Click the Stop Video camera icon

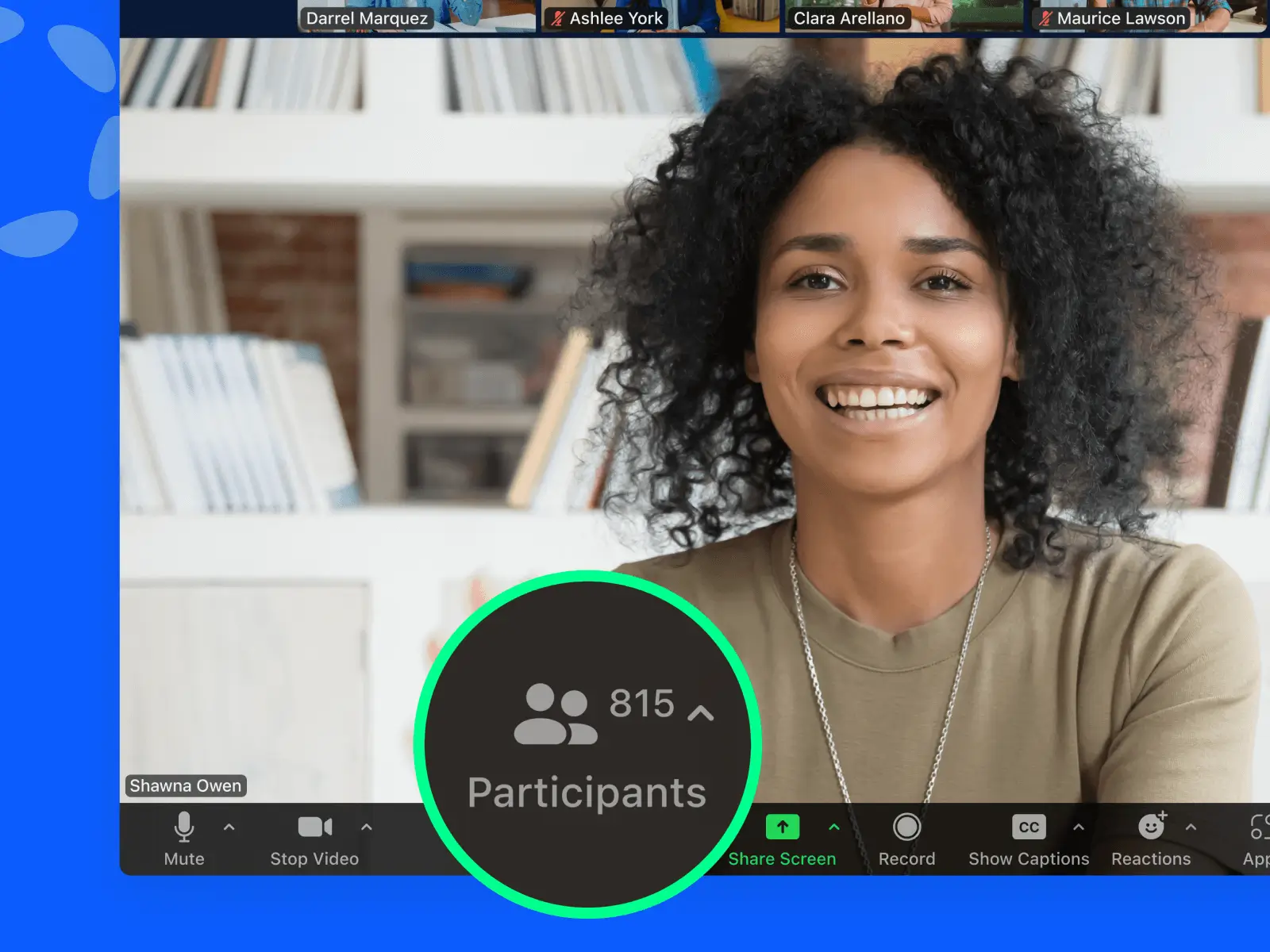tap(314, 827)
